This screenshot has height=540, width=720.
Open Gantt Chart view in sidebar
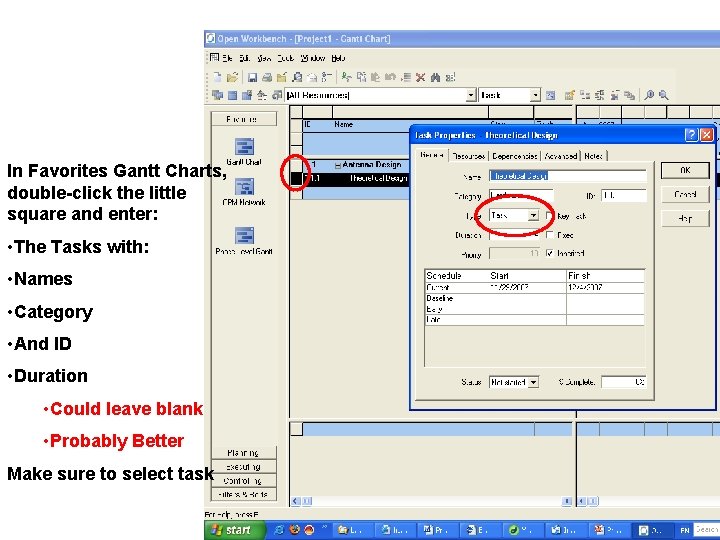pos(244,152)
